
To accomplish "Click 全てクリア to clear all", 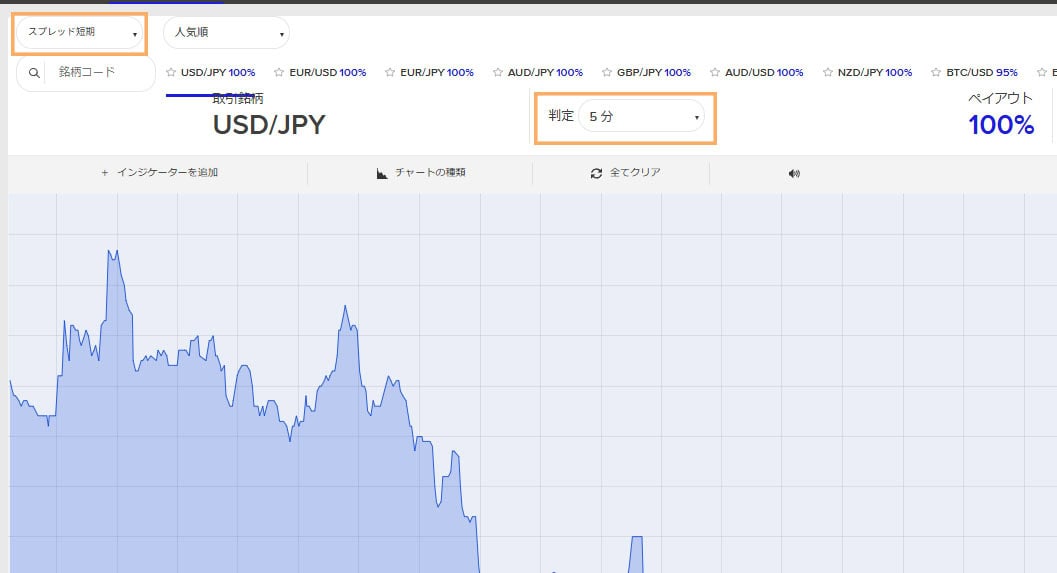I will tap(635, 173).
